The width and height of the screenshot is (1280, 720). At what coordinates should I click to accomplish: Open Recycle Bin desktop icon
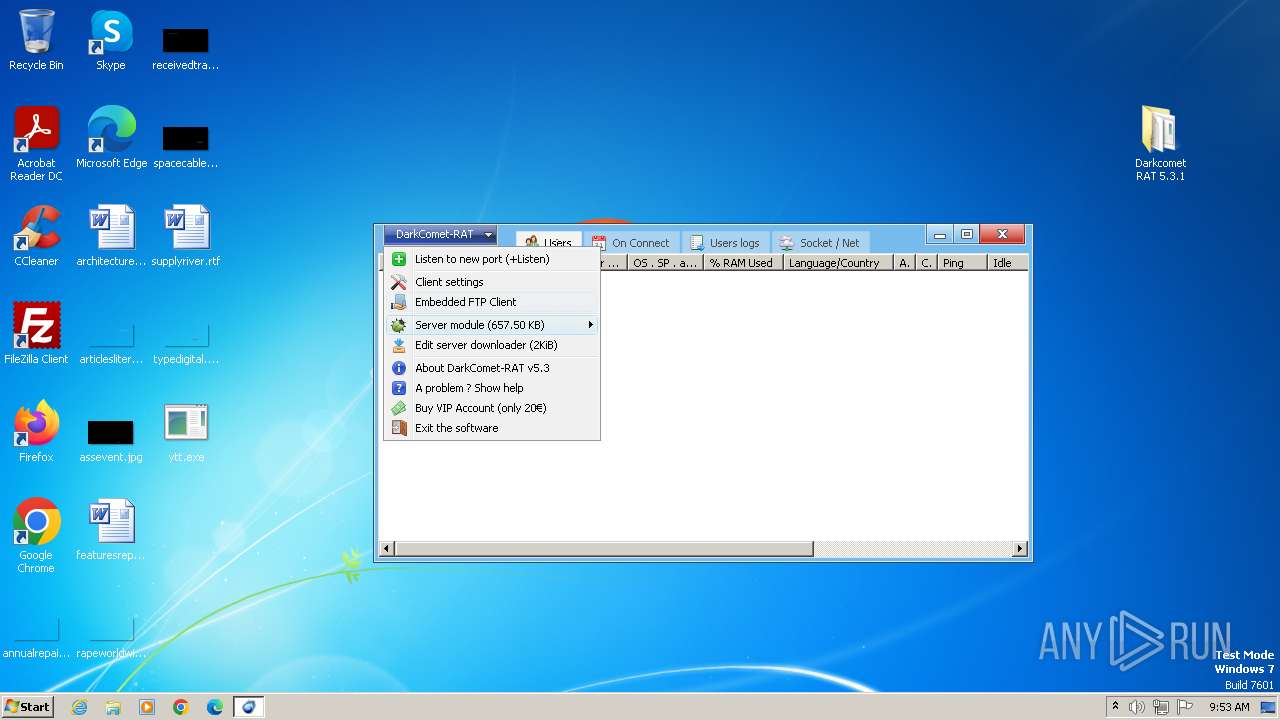point(36,40)
